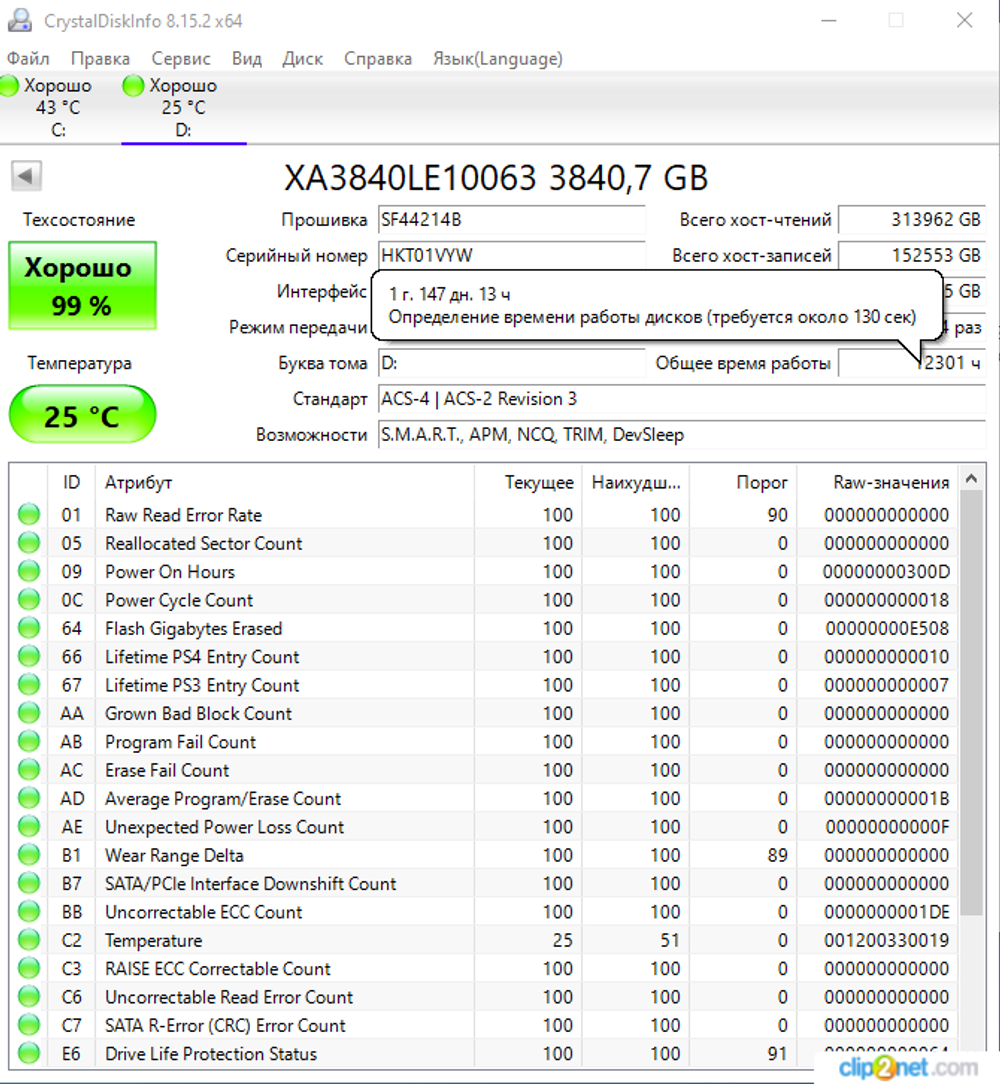Select the Power On Hours attribute name

169,572
